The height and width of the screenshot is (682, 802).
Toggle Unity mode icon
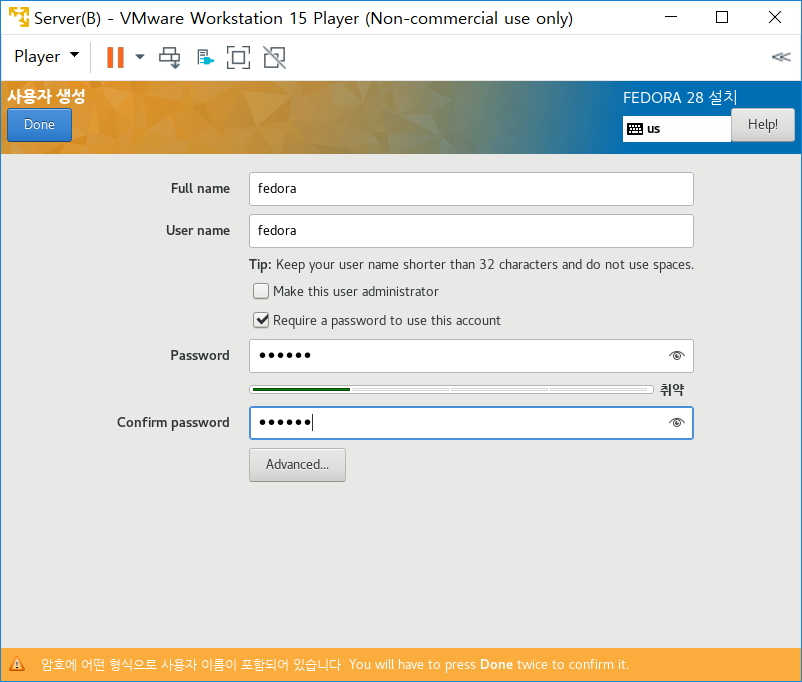(x=275, y=57)
